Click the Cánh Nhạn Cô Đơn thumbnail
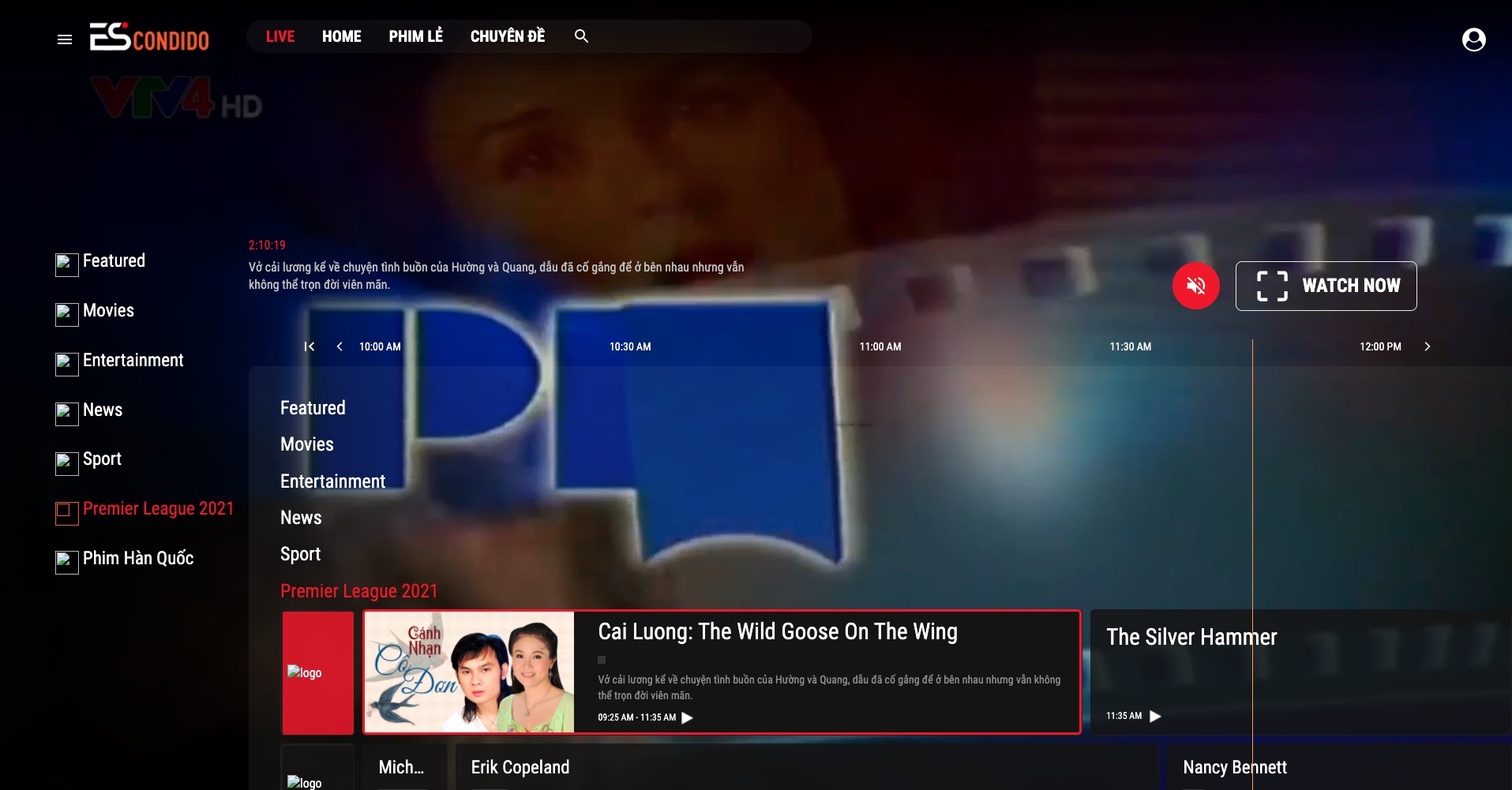The height and width of the screenshot is (790, 1512). (469, 672)
